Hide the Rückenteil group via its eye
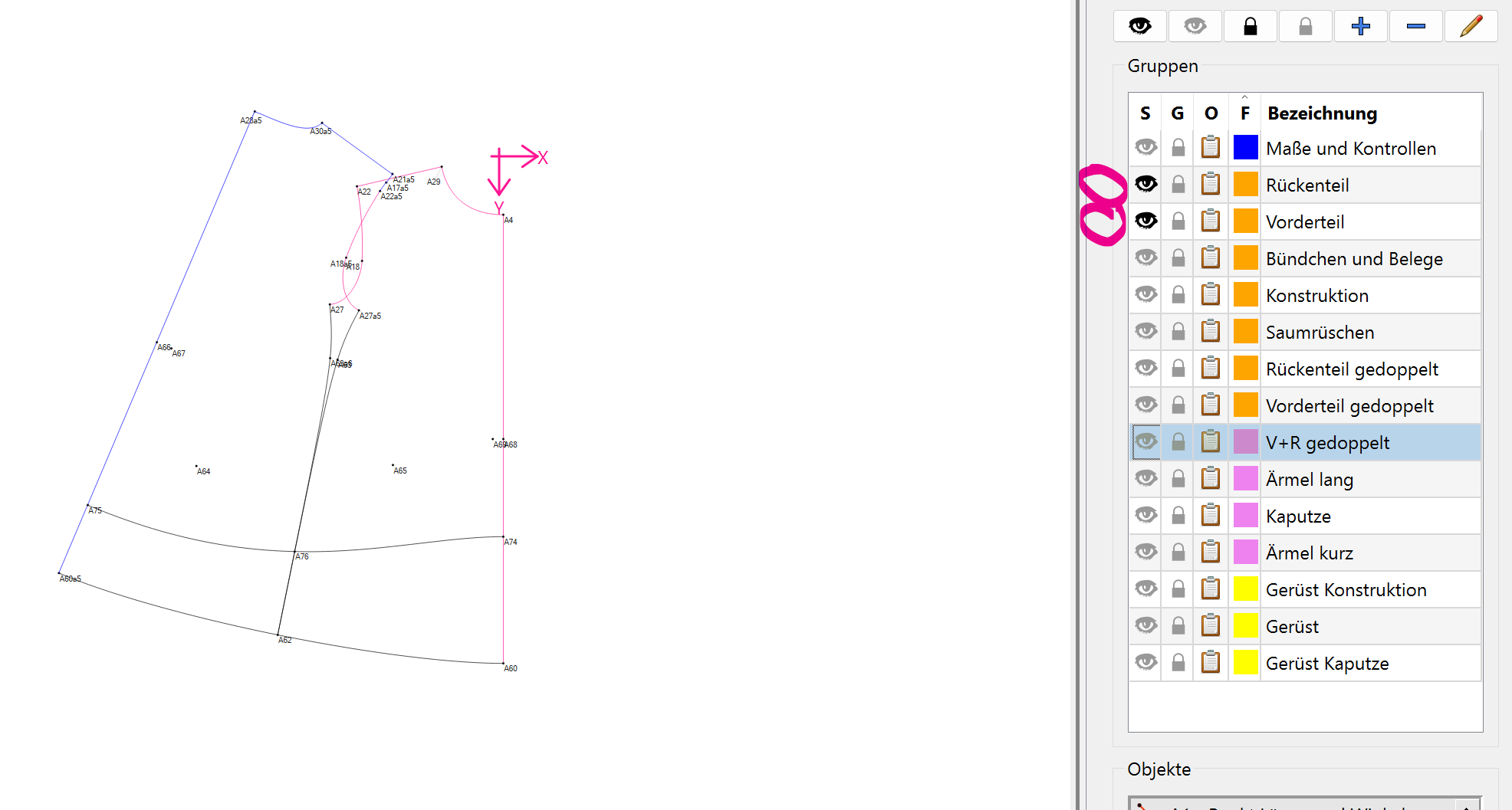Viewport: 1512px width, 810px height. [1146, 185]
